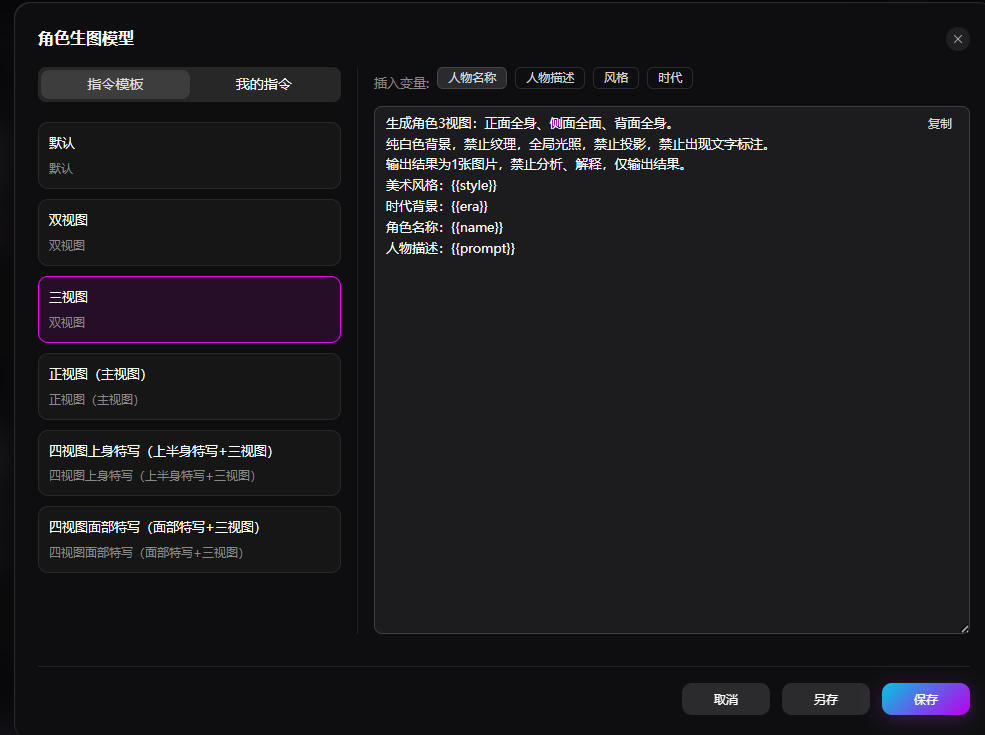
Task: Choose the 四视图面部特写 template
Action: (x=189, y=540)
